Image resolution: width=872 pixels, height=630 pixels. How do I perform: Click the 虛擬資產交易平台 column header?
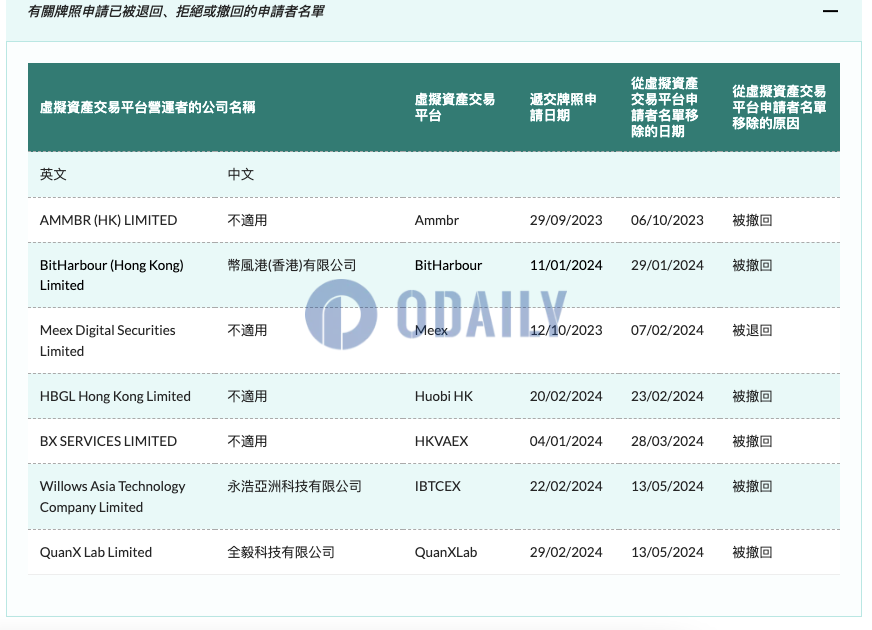tap(454, 107)
